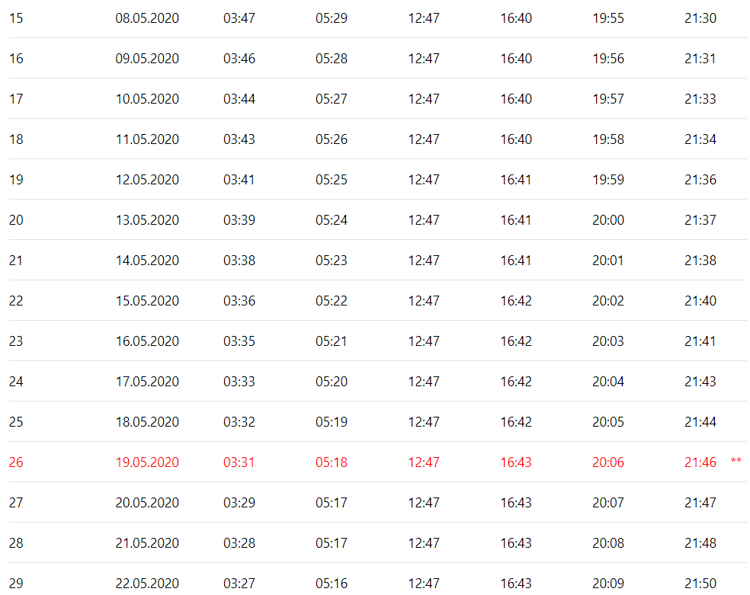Click the 05:20 time on 17.05.2020
This screenshot has height=595, width=750.
pos(331,381)
